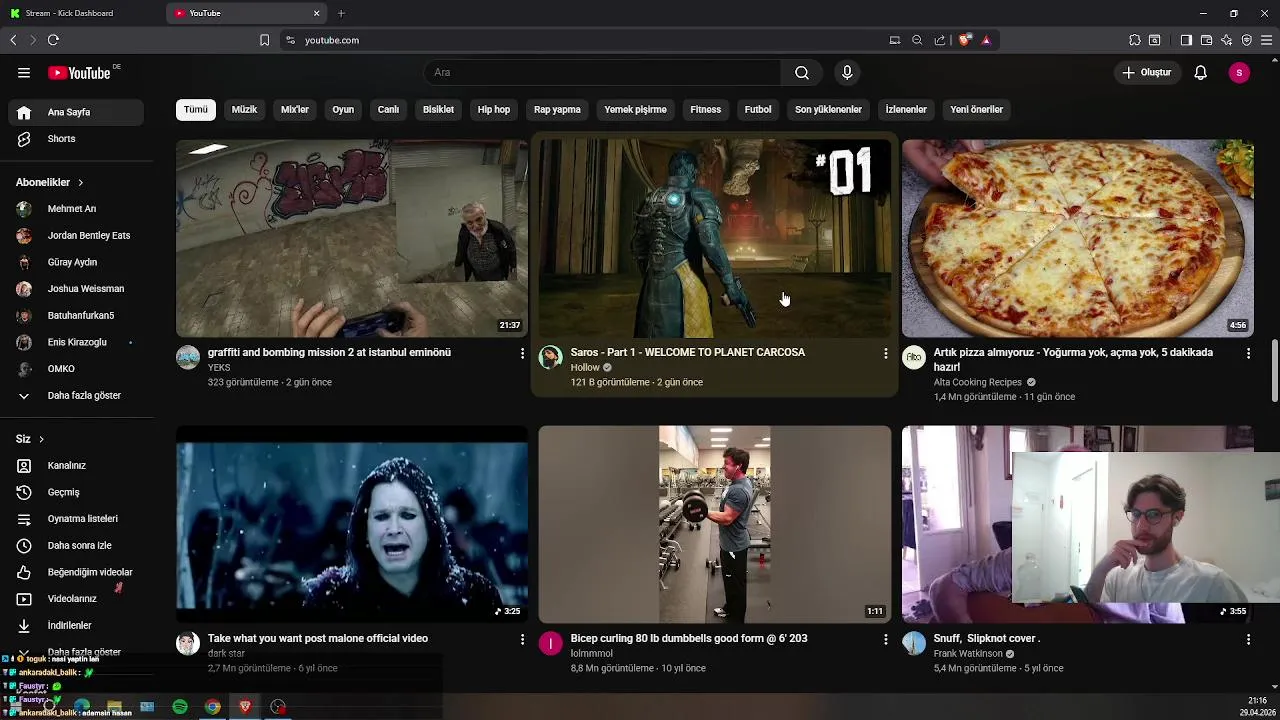The width and height of the screenshot is (1280, 720).
Task: Click the bookmark icon in address bar
Action: [264, 40]
